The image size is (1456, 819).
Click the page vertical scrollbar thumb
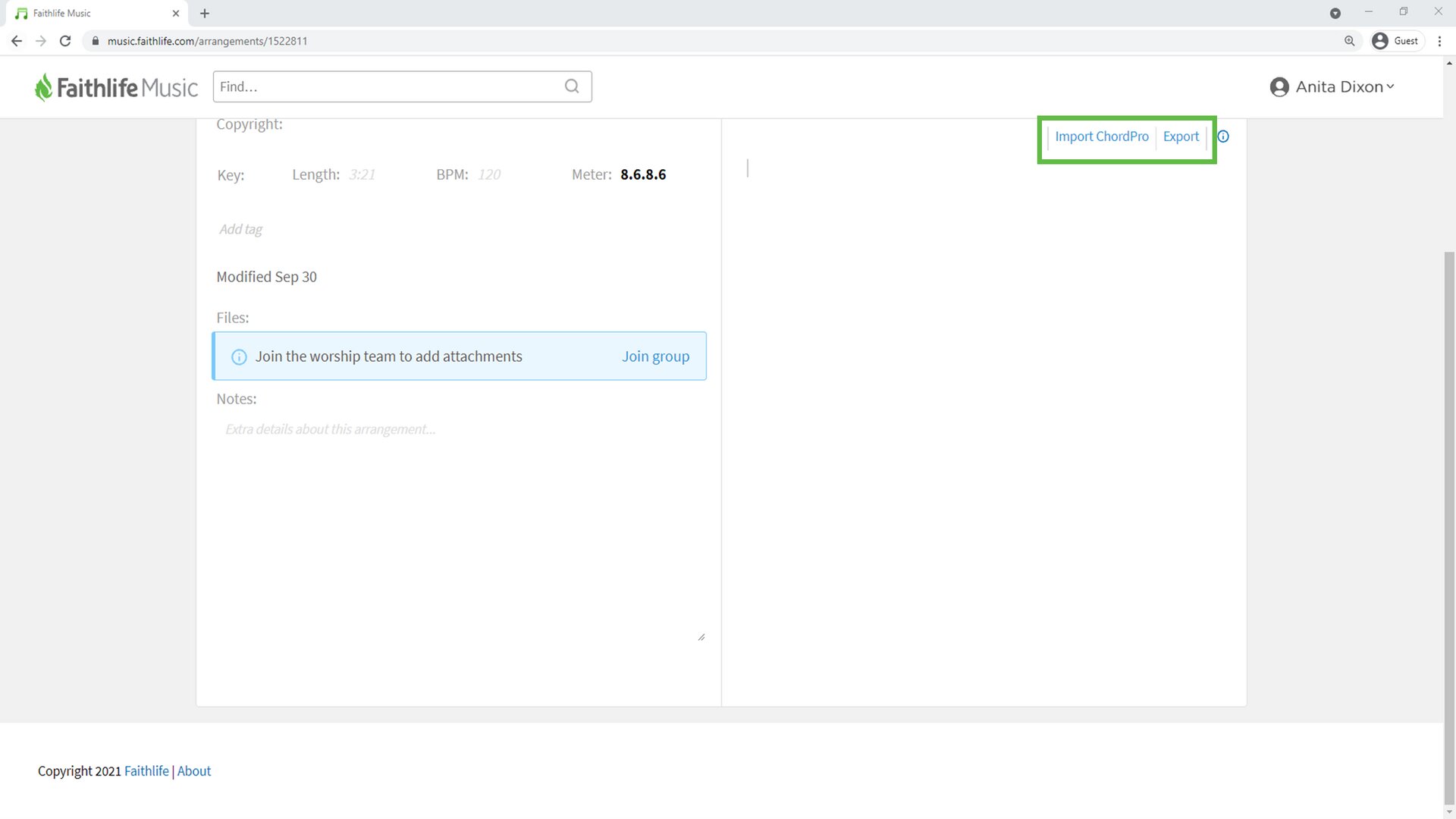pos(1450,527)
